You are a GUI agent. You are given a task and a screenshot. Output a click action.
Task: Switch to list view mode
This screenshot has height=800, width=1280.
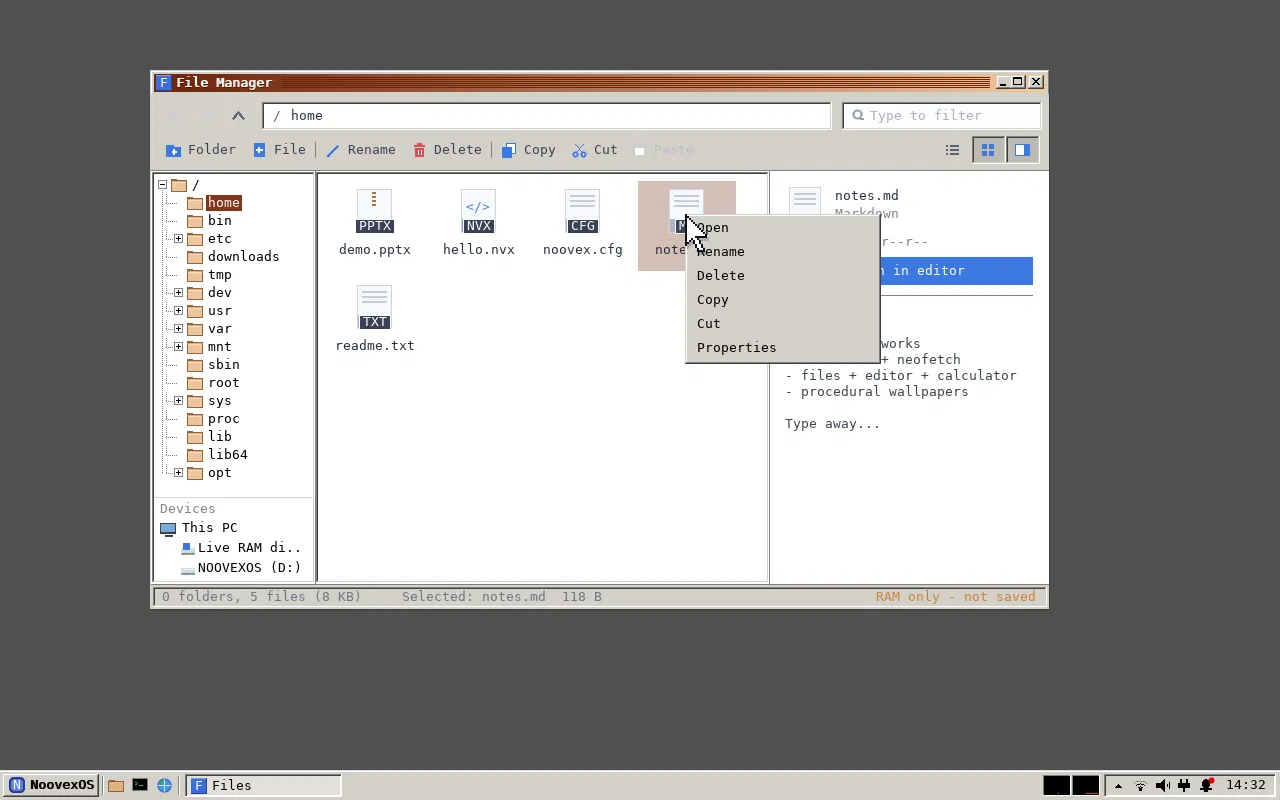pyautogui.click(x=952, y=150)
